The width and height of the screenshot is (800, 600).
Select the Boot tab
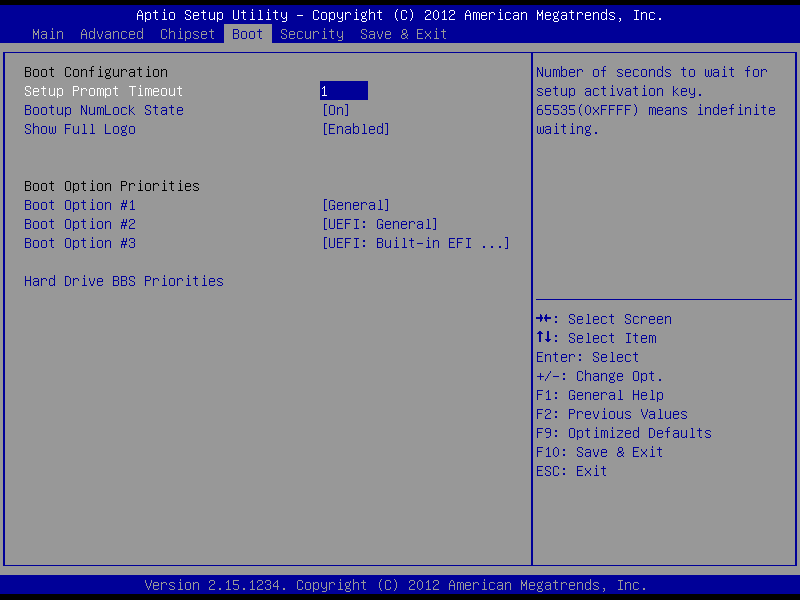(247, 34)
